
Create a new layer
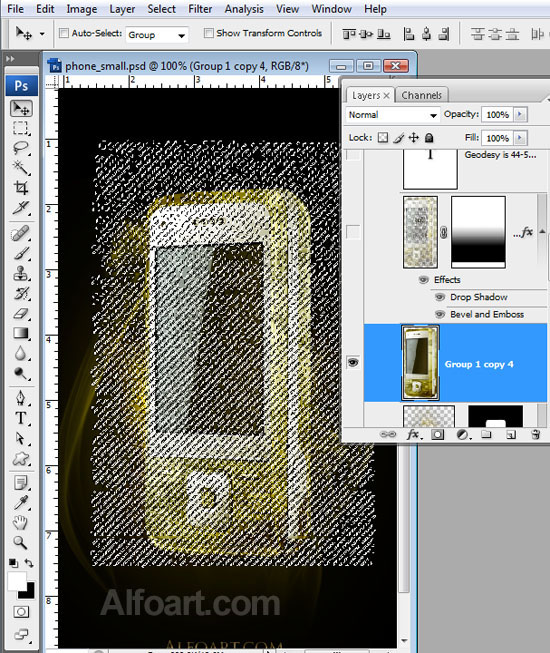pyautogui.click(x=510, y=435)
